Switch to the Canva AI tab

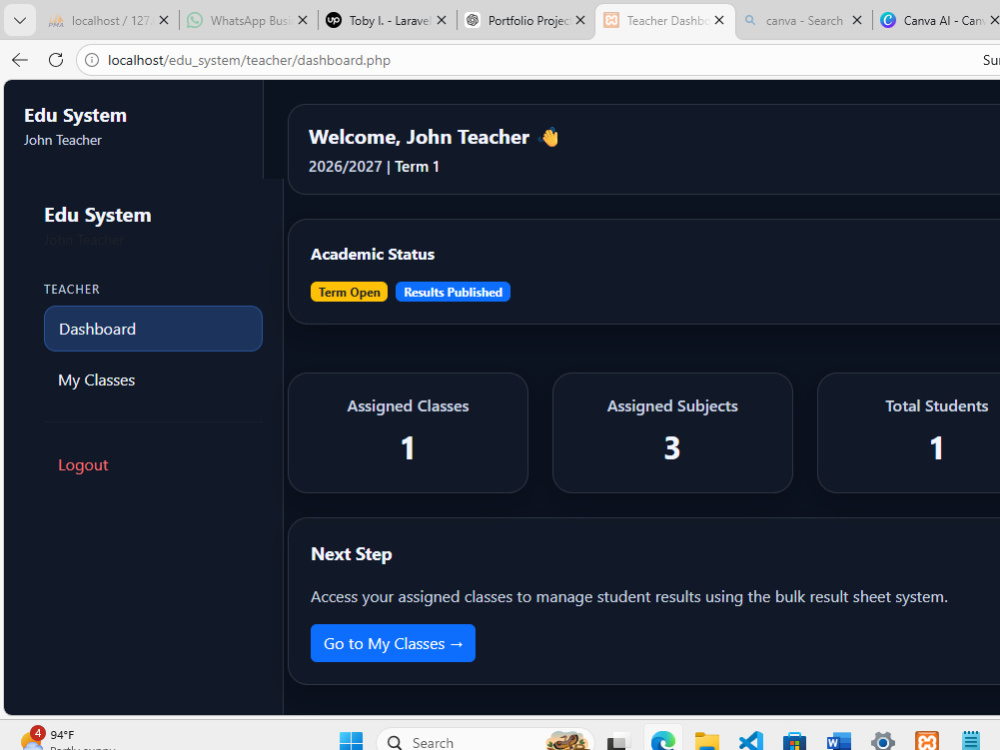click(931, 20)
